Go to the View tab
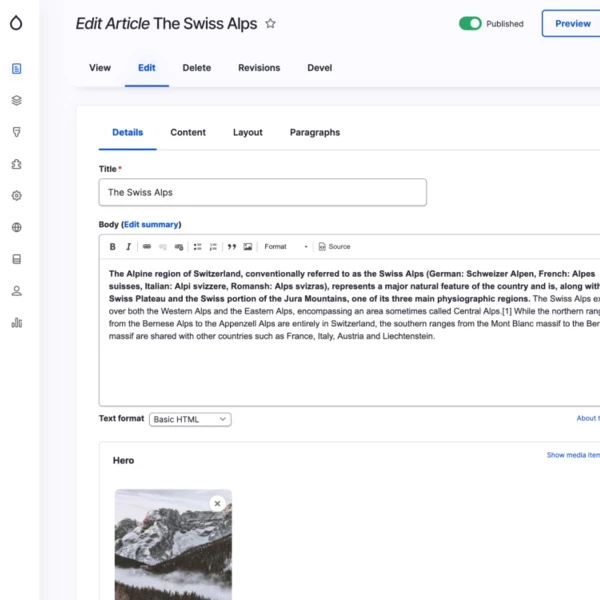The height and width of the screenshot is (600, 600). coord(100,68)
